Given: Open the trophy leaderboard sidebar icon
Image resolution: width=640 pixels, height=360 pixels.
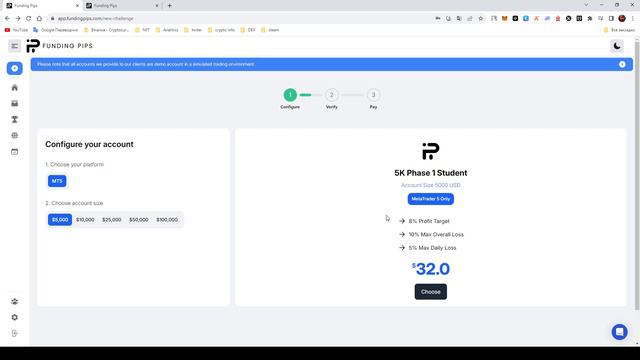Looking at the screenshot, I should [x=15, y=120].
